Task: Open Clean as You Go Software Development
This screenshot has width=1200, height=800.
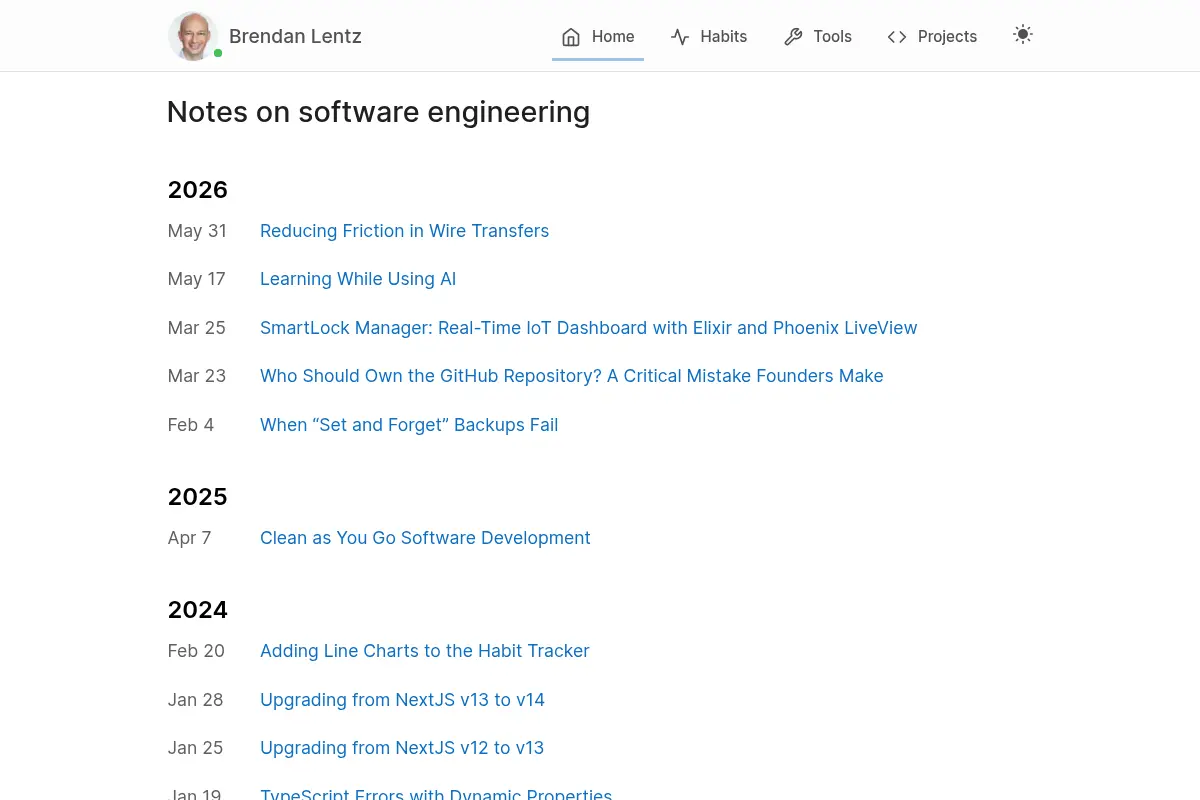Action: (x=425, y=538)
